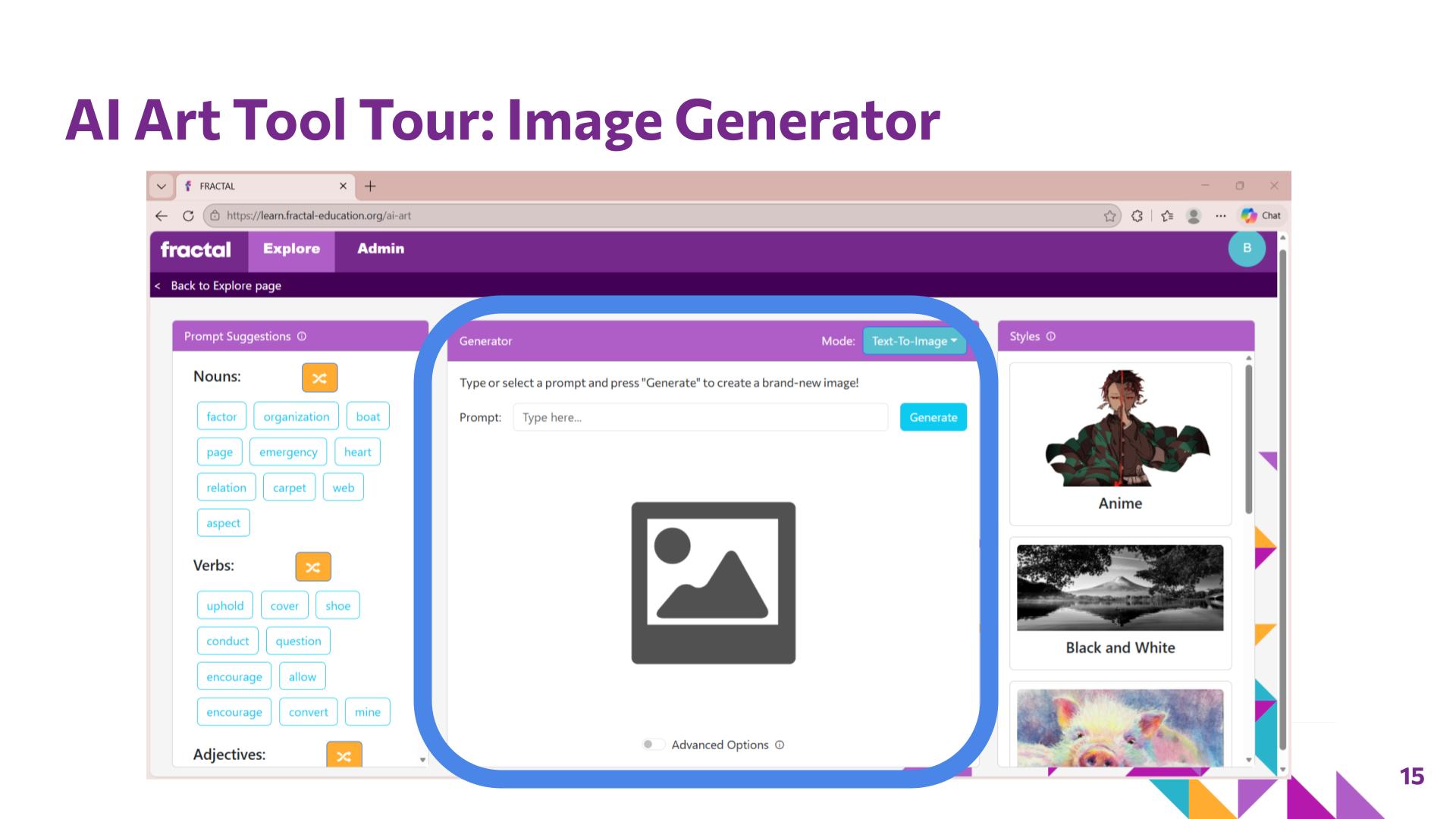This screenshot has height=819, width=1456.
Task: Pick the "relation" suggestion
Action: [x=227, y=488]
